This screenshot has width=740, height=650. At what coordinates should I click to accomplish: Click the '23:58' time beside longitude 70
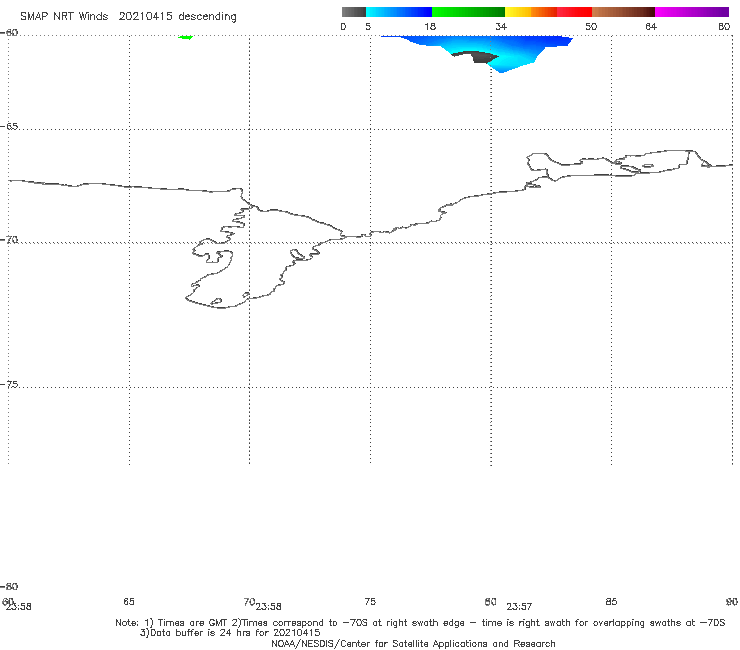pos(269,607)
